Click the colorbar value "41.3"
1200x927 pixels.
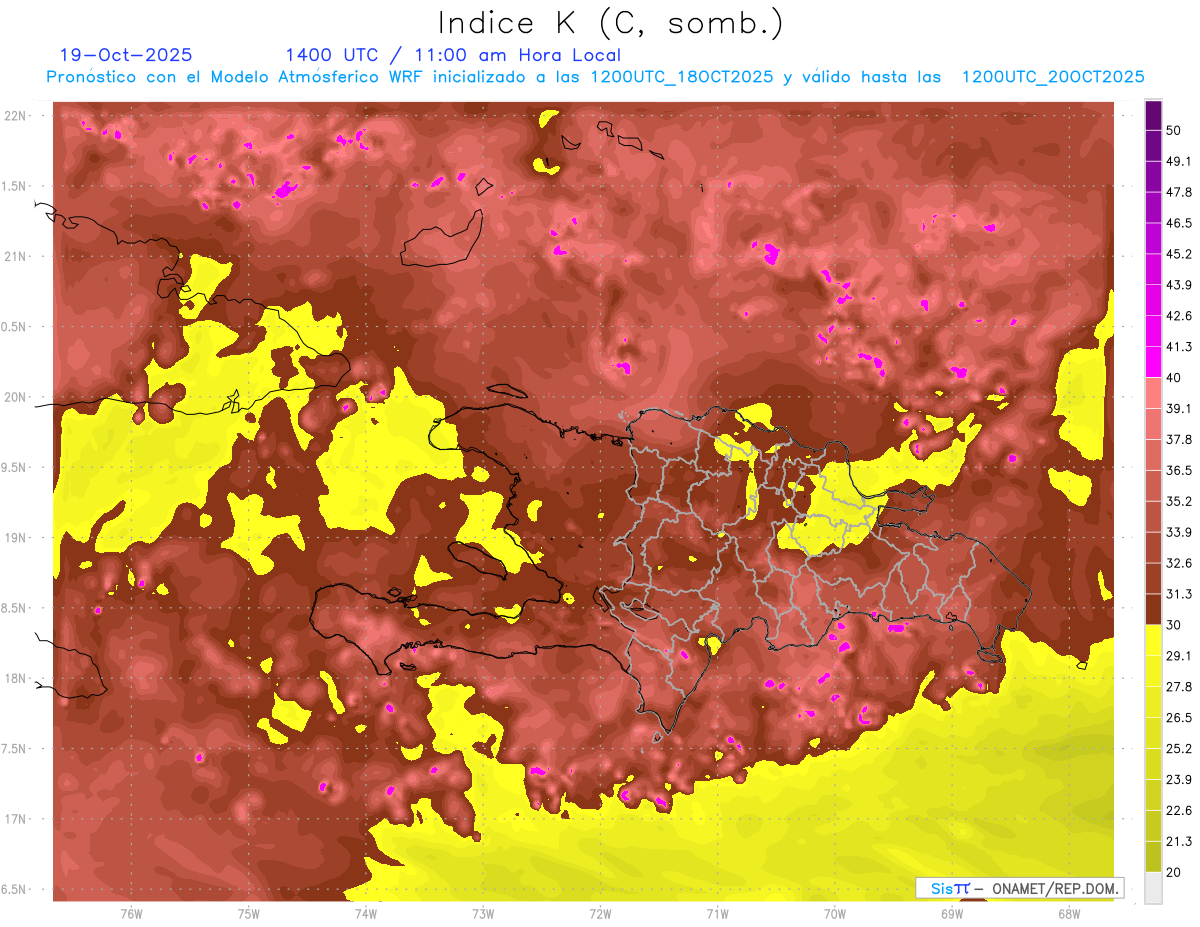pyautogui.click(x=1180, y=347)
